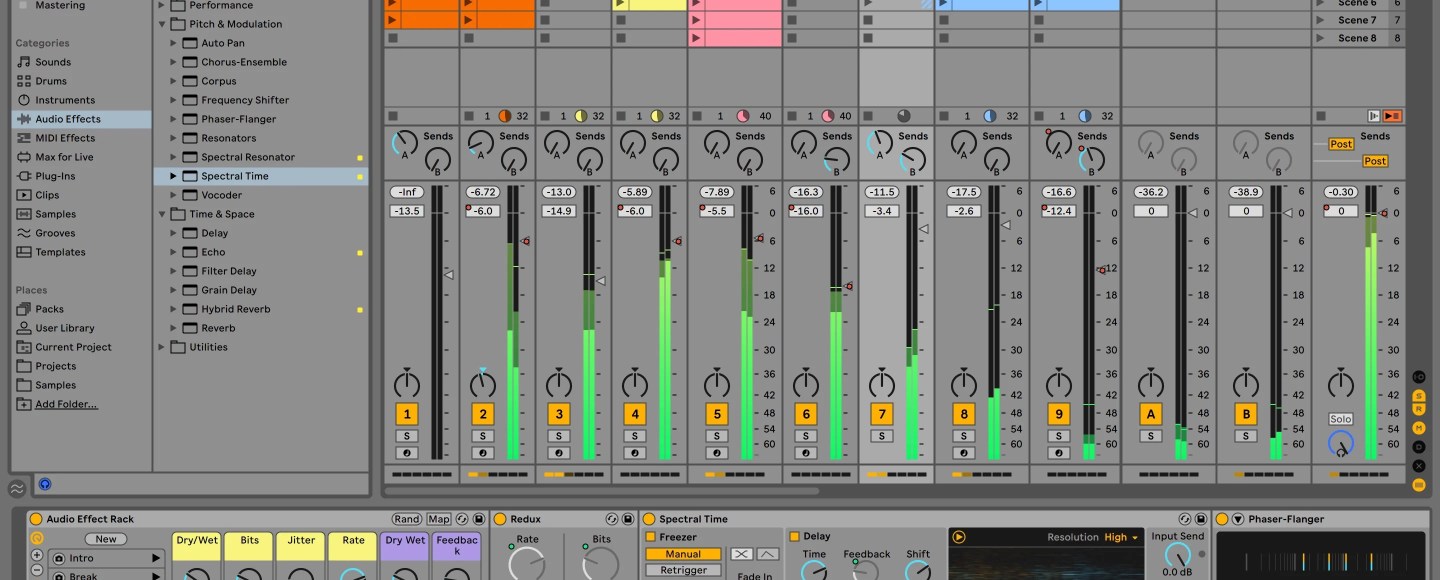This screenshot has height=580, width=1440.
Task: Click the Track 7 volume fader handle
Action: tap(923, 229)
